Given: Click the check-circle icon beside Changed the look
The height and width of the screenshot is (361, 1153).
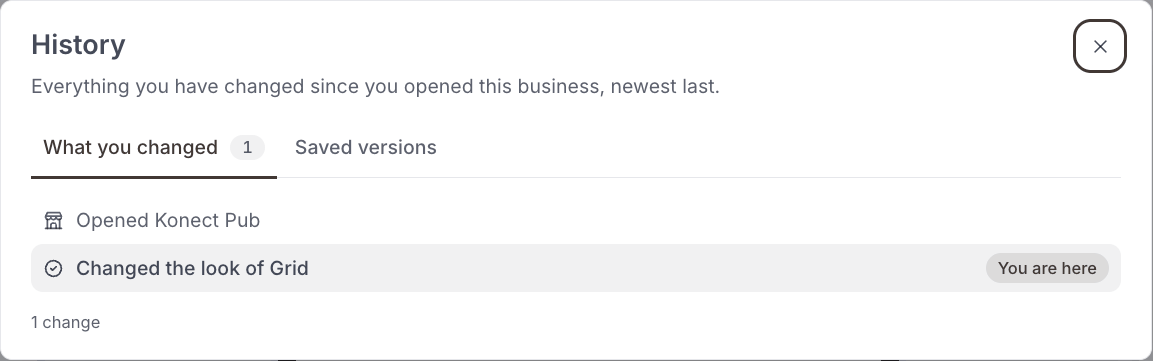Looking at the screenshot, I should pos(54,268).
